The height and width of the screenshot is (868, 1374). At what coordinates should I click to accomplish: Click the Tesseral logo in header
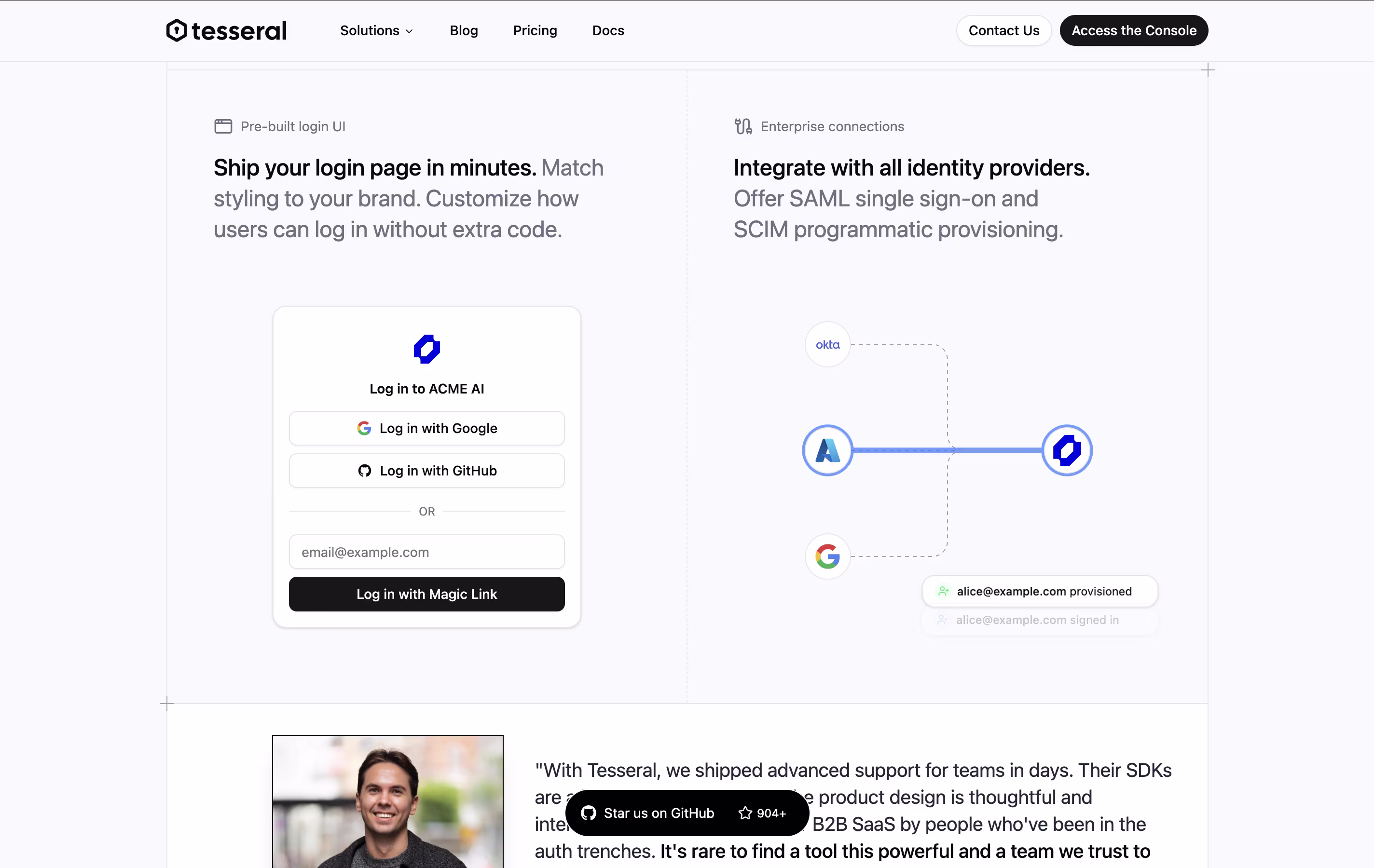pos(226,30)
